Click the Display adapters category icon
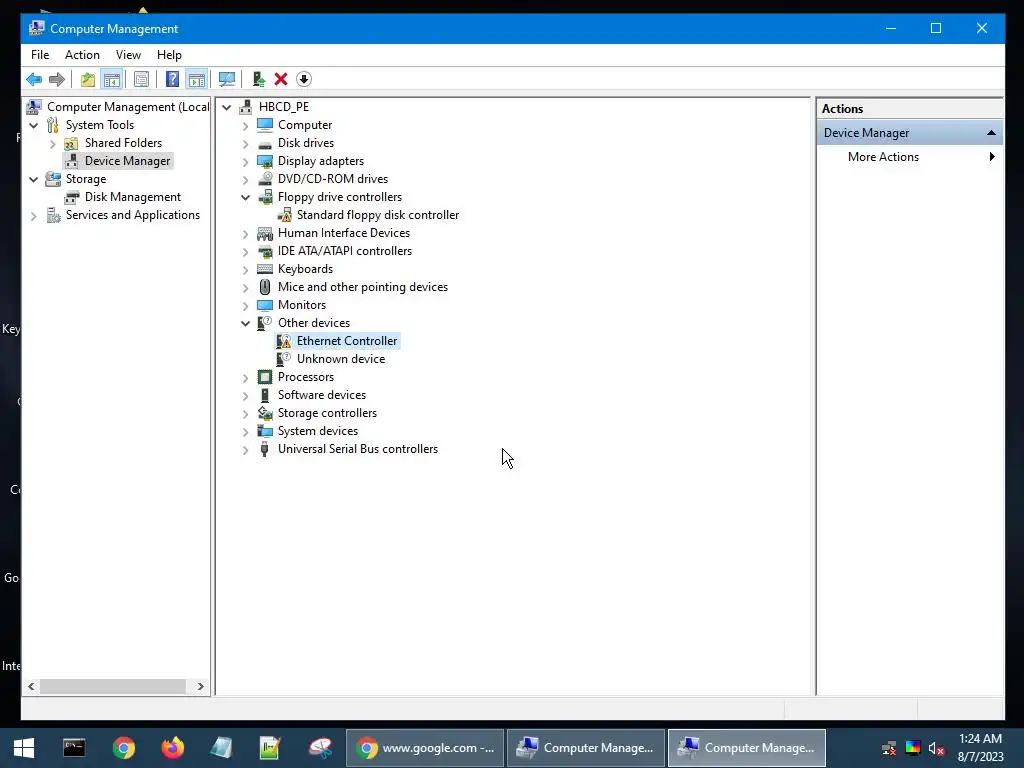The image size is (1024, 768). coord(264,161)
